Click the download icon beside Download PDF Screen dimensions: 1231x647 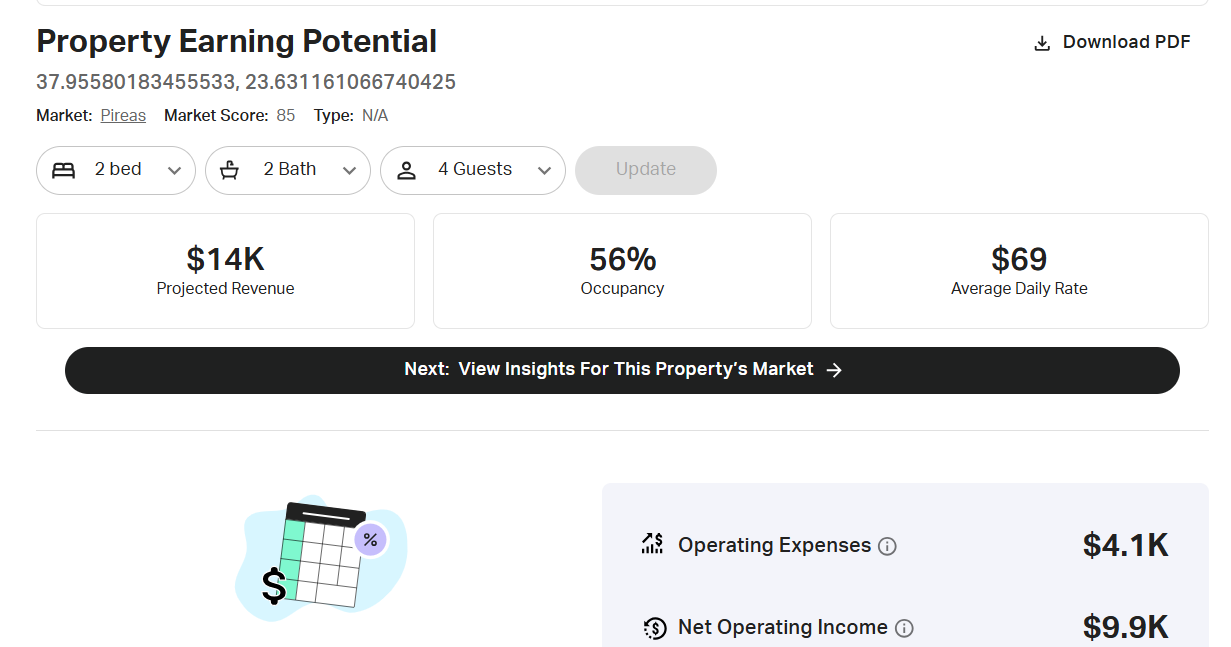click(x=1042, y=43)
